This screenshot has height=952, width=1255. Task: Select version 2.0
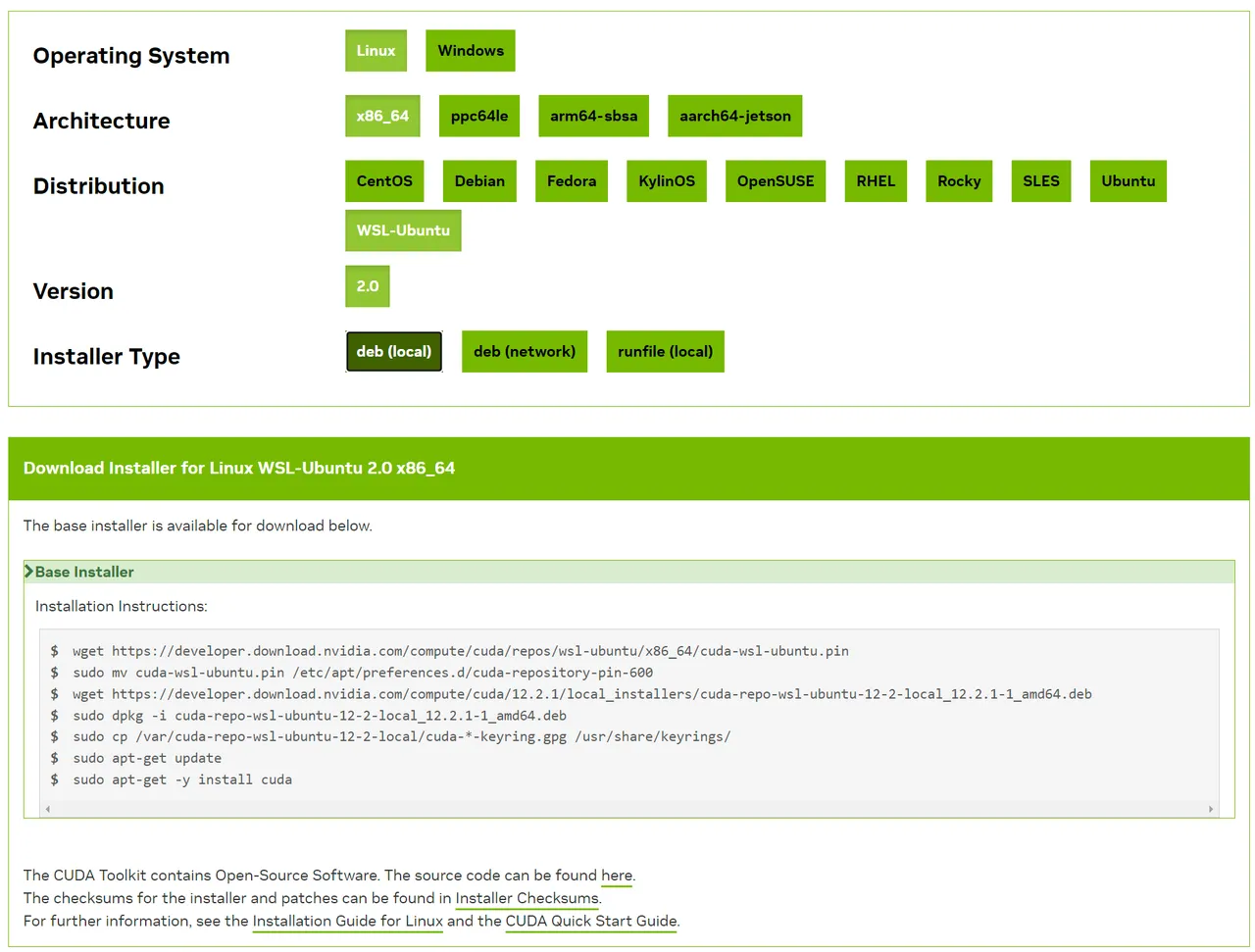[x=368, y=286]
